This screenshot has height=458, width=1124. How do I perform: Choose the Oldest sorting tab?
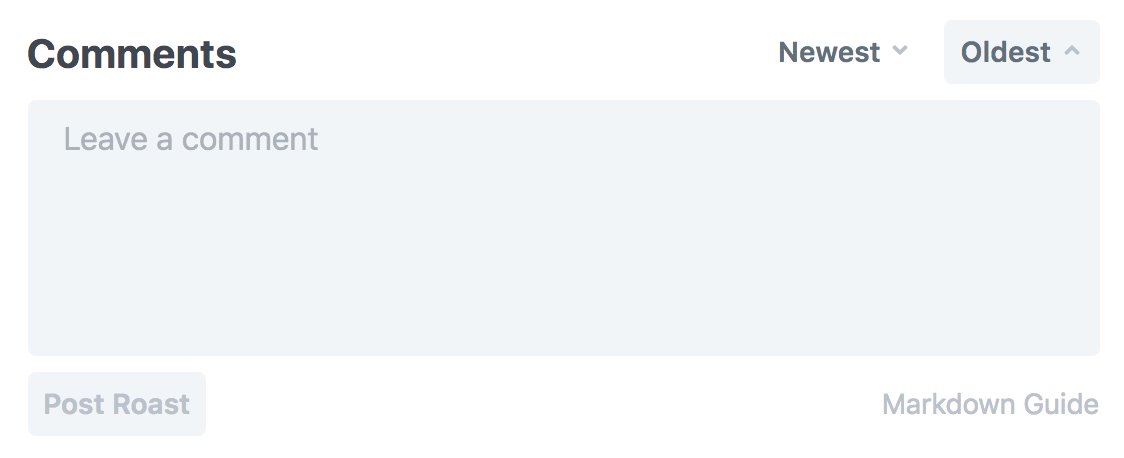1021,52
